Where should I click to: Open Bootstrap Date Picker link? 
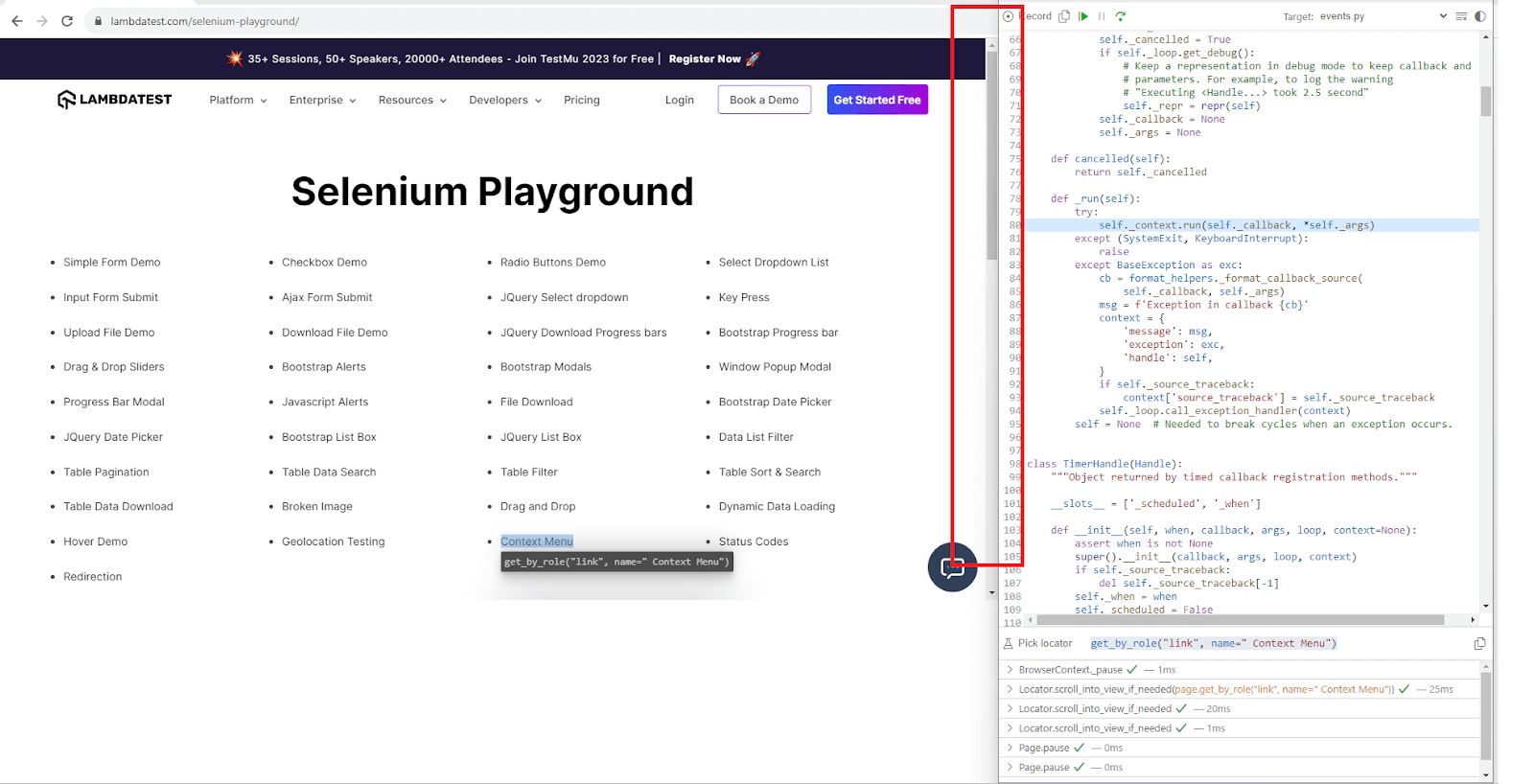tap(776, 402)
